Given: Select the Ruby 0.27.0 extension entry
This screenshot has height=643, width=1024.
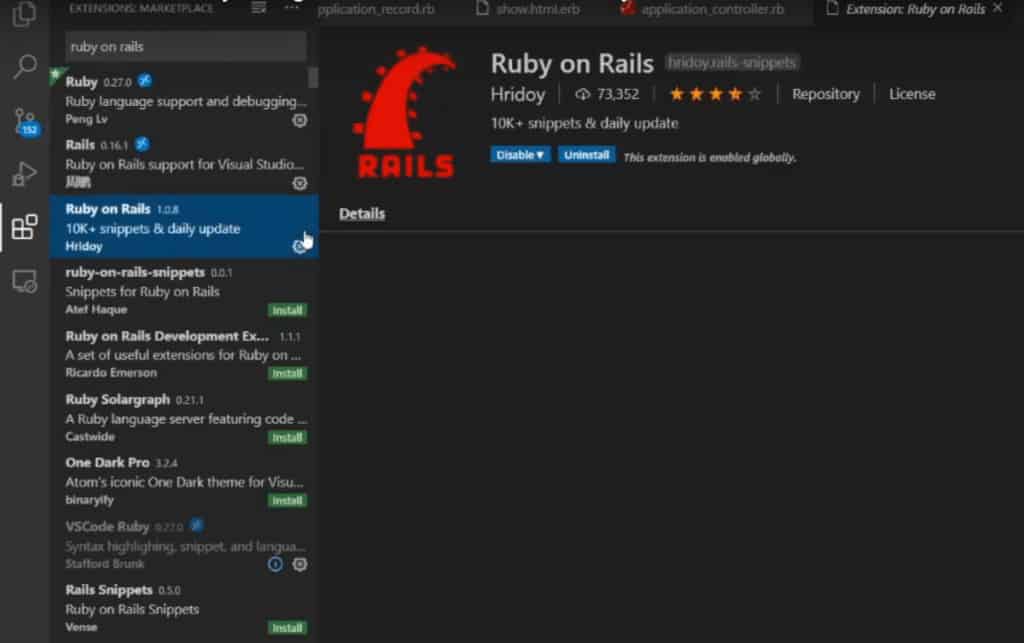Looking at the screenshot, I should click(184, 100).
